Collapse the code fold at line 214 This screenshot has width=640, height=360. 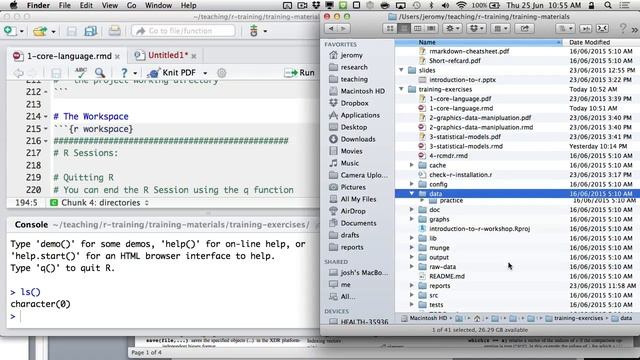click(46, 117)
